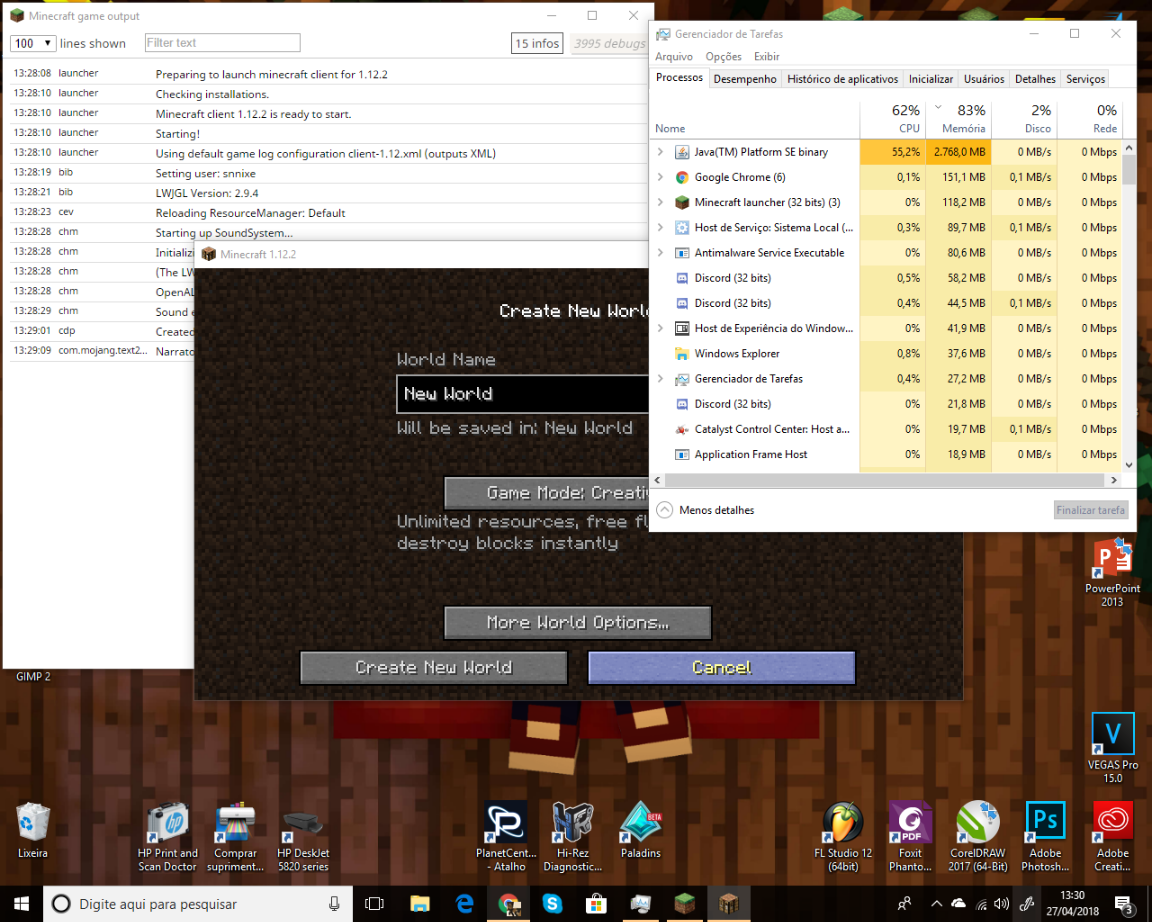This screenshot has width=1152, height=922.
Task: Click the Task Manager horizontal scrollbar
Action: click(x=885, y=480)
